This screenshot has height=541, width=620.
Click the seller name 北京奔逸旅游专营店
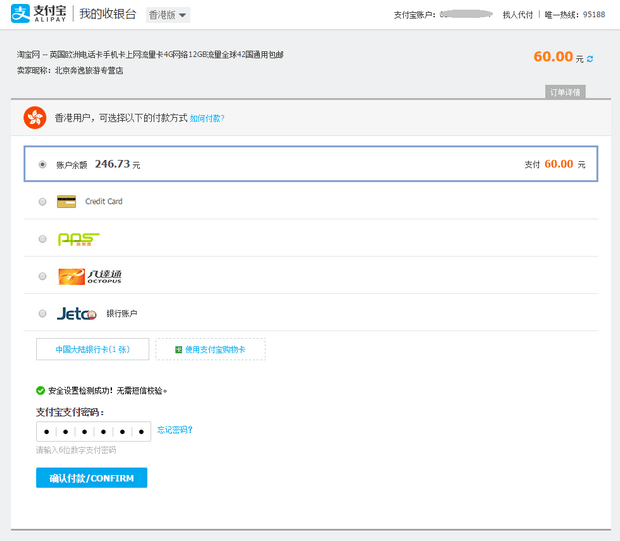coord(89,70)
